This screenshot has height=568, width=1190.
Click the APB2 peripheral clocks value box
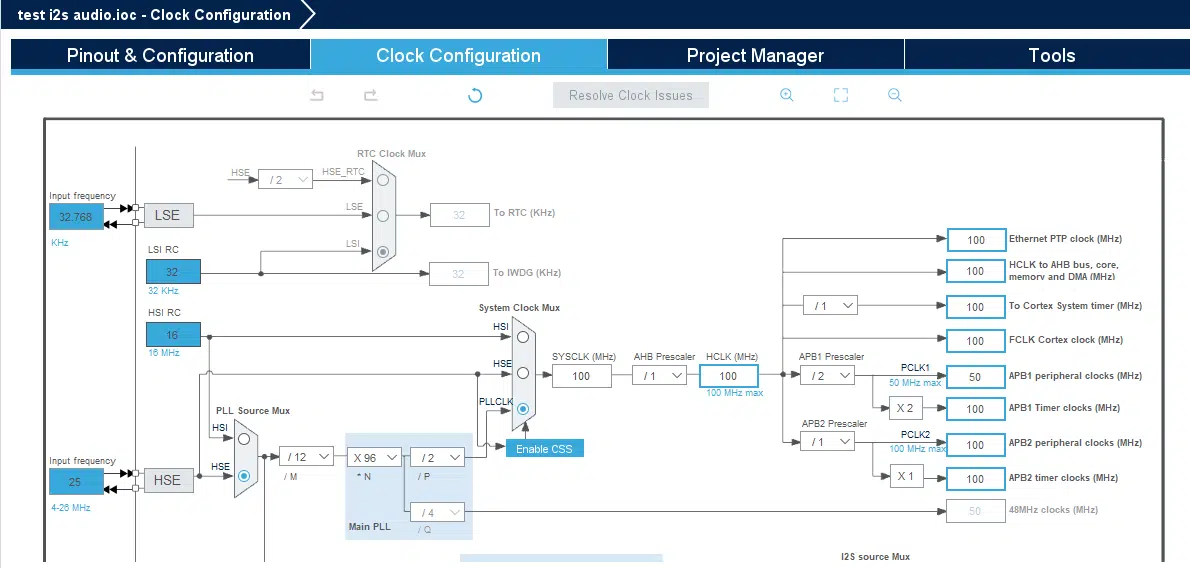tap(975, 445)
